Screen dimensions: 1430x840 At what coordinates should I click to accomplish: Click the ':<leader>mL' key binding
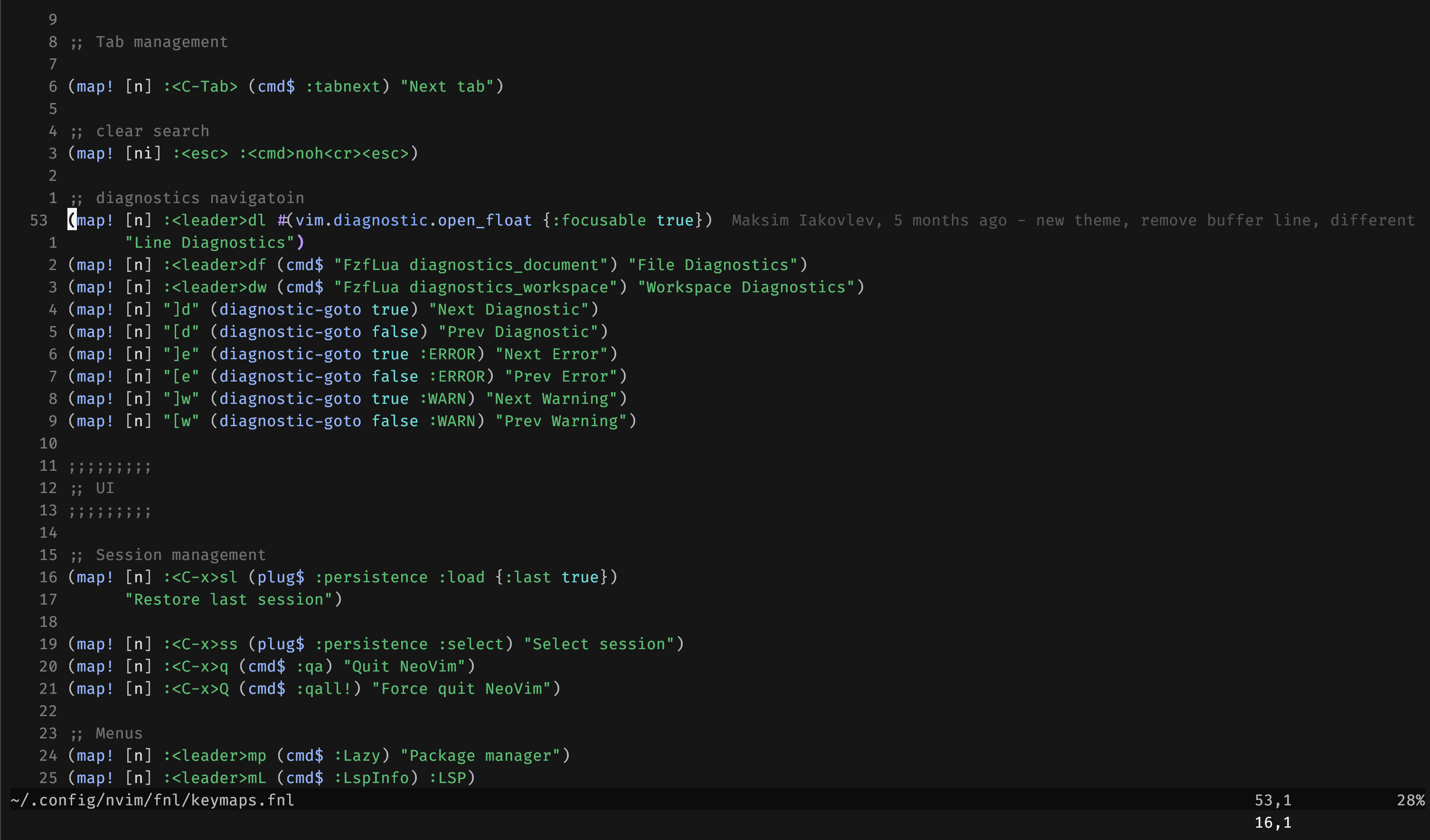215,778
